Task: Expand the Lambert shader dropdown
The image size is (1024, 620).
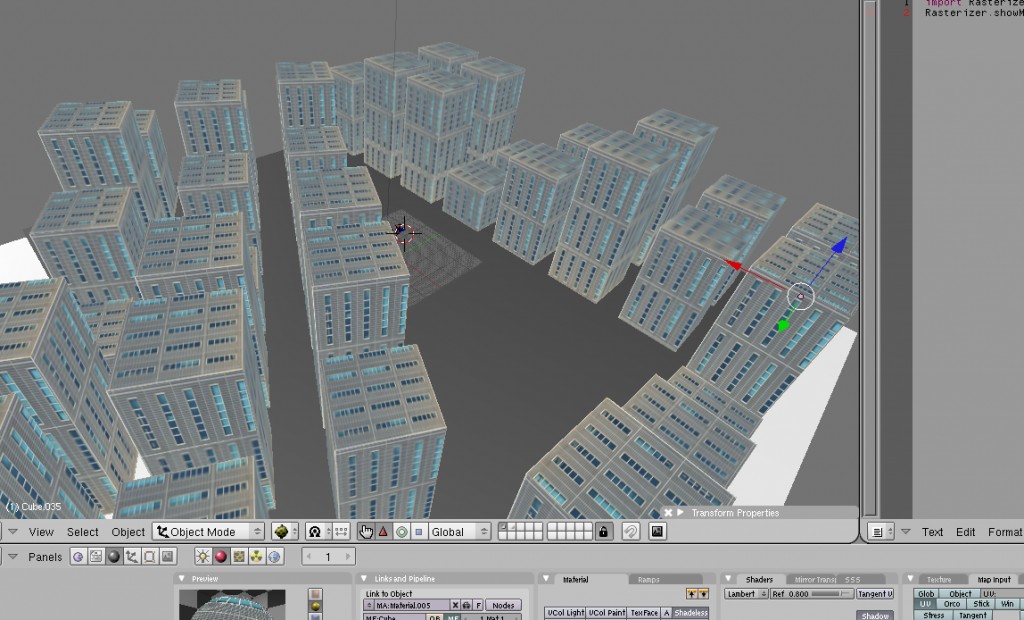Action: point(745,594)
